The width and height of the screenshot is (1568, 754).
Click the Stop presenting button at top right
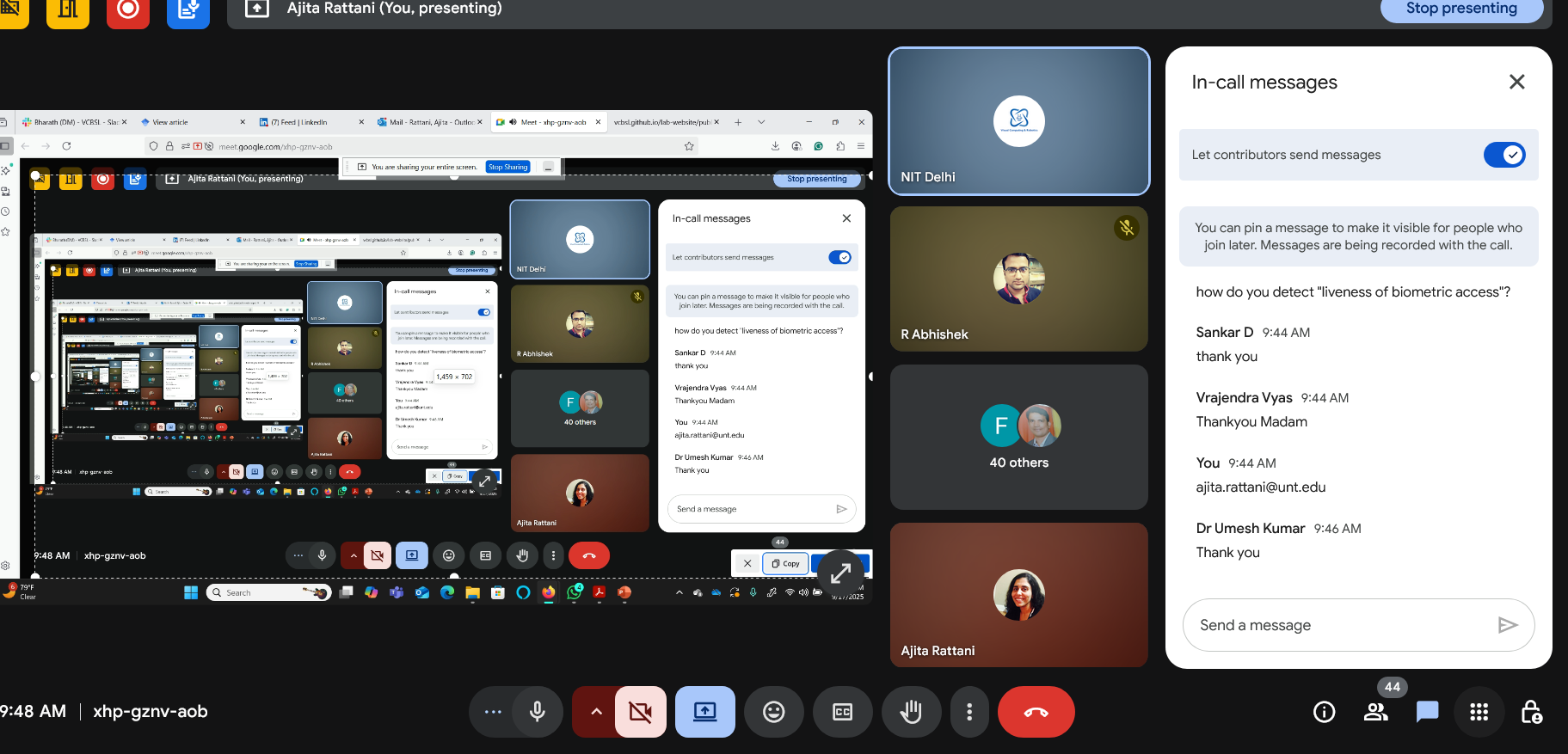tap(1460, 9)
